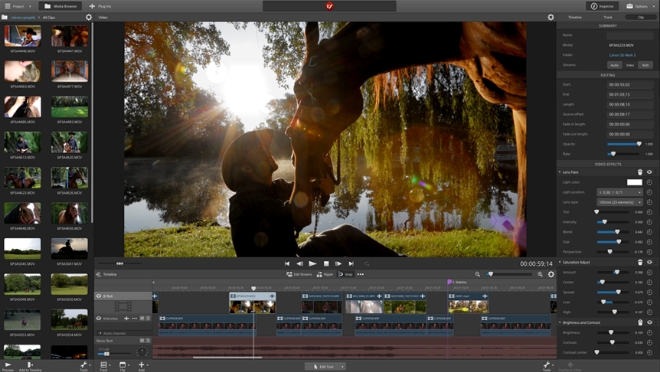The image size is (660, 372).
Task: Toggle the Snap option on the timeline
Action: click(x=346, y=274)
